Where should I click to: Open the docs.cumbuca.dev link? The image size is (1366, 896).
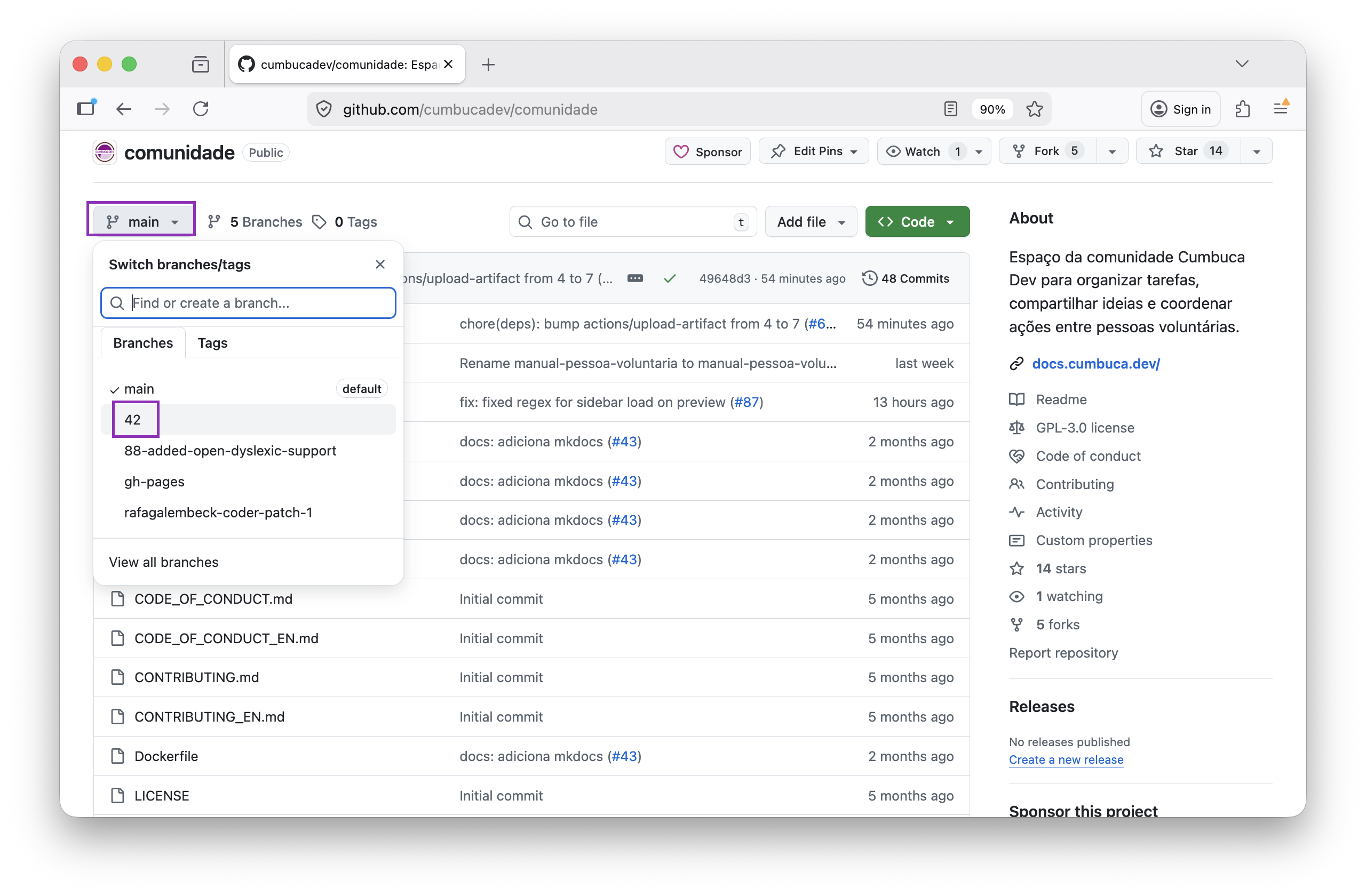coord(1095,364)
